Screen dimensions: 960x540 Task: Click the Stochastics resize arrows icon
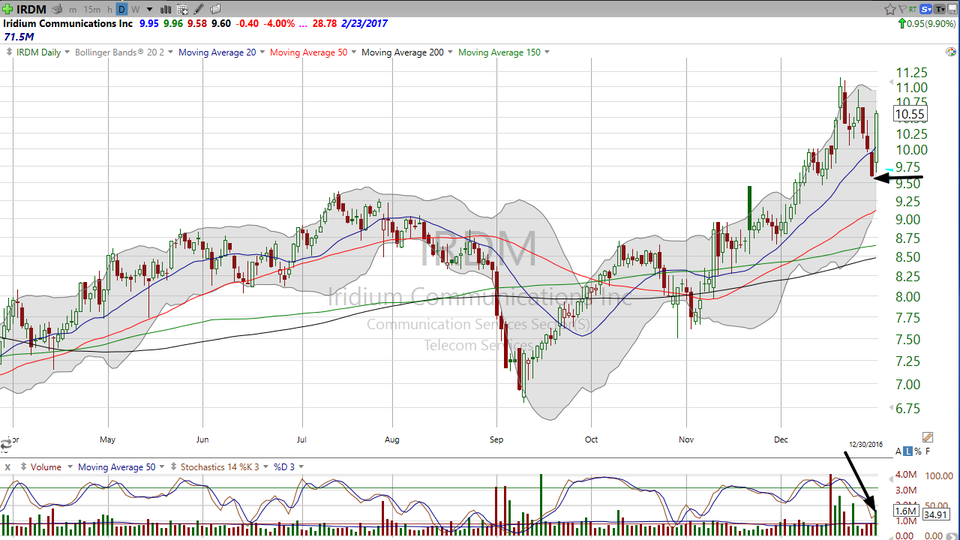tap(173, 467)
